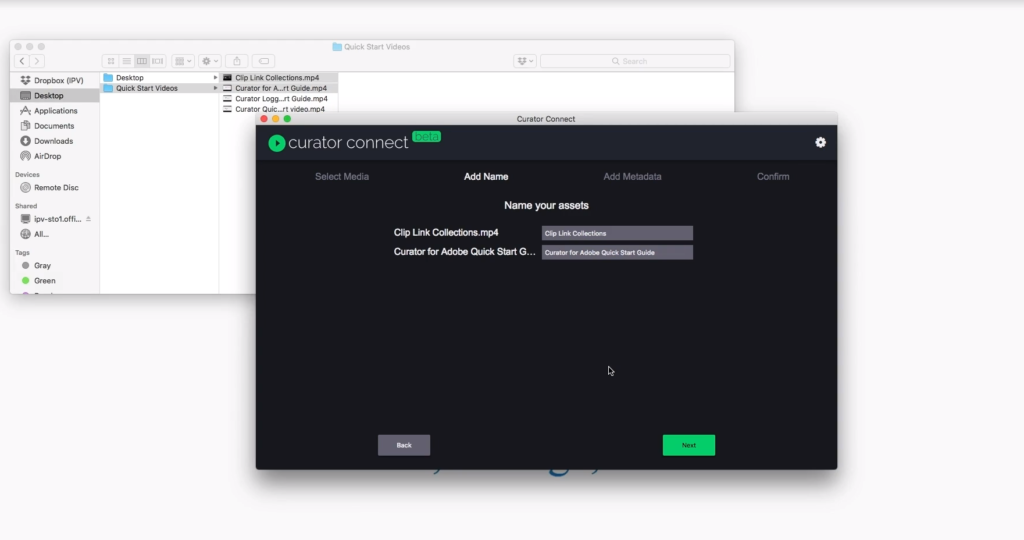Click Clip Link Collections.mp4 asset label
The width and height of the screenshot is (1024, 540).
pyautogui.click(x=446, y=232)
